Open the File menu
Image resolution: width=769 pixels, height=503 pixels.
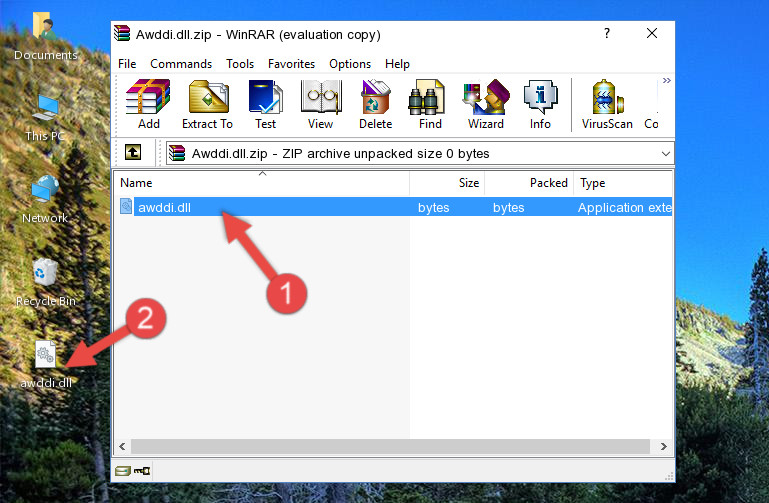[x=127, y=64]
